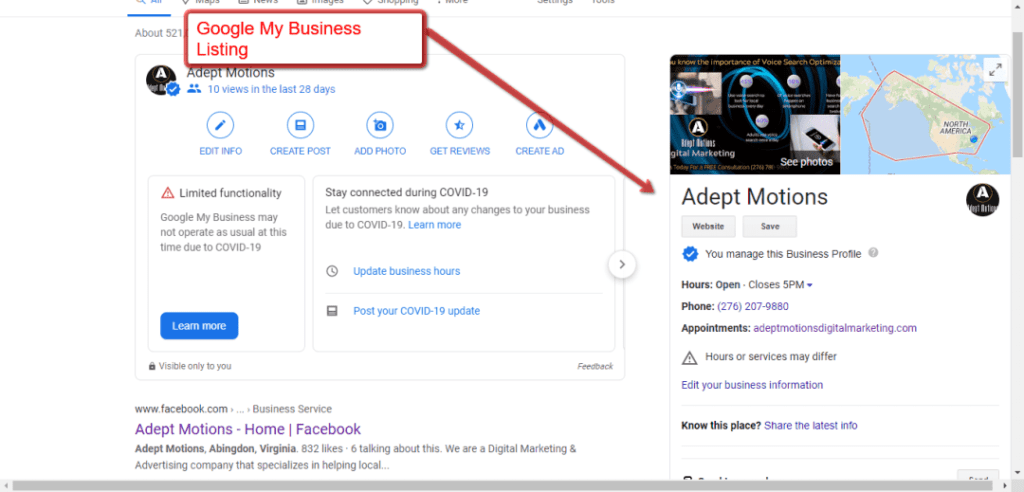Click the EDIT INFO label
Screen dimensions: 1024x492
click(x=221, y=151)
